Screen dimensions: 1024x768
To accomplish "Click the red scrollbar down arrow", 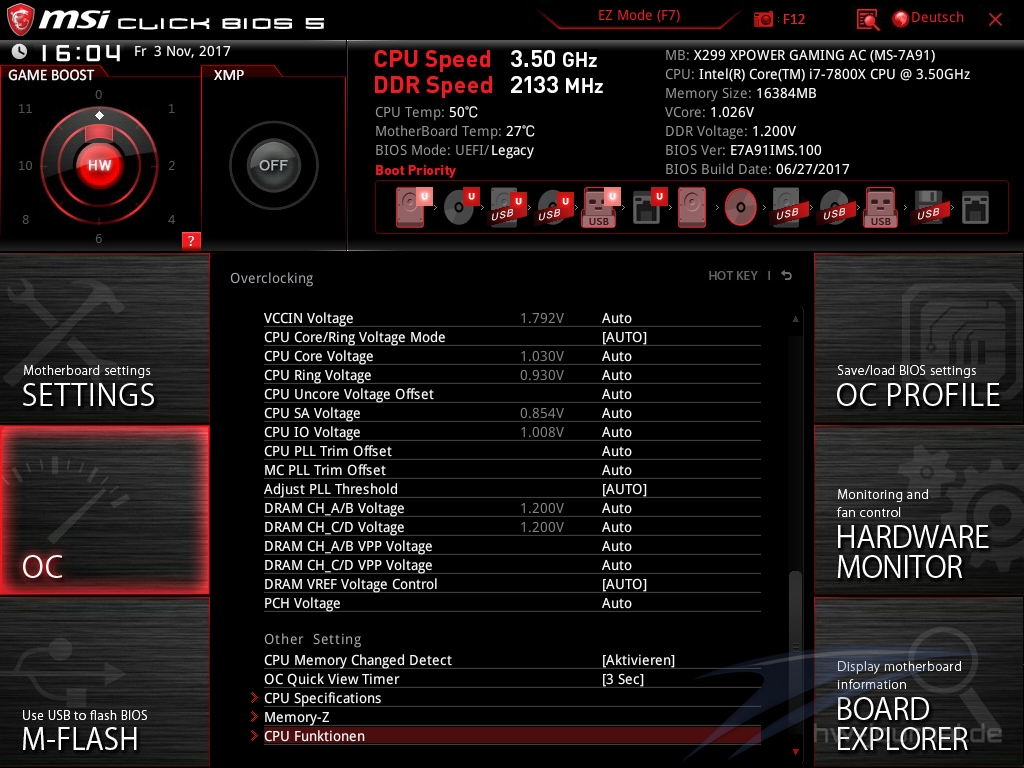I will pos(795,752).
